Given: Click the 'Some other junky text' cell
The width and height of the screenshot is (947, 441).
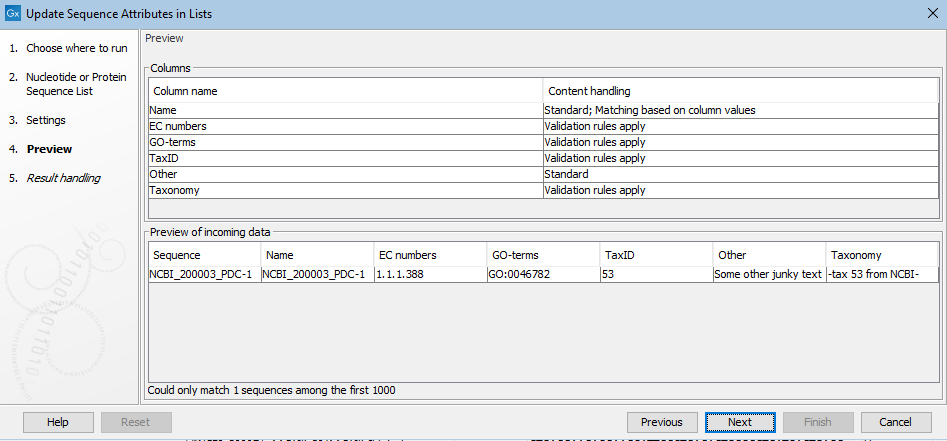Looking at the screenshot, I should tap(768, 274).
